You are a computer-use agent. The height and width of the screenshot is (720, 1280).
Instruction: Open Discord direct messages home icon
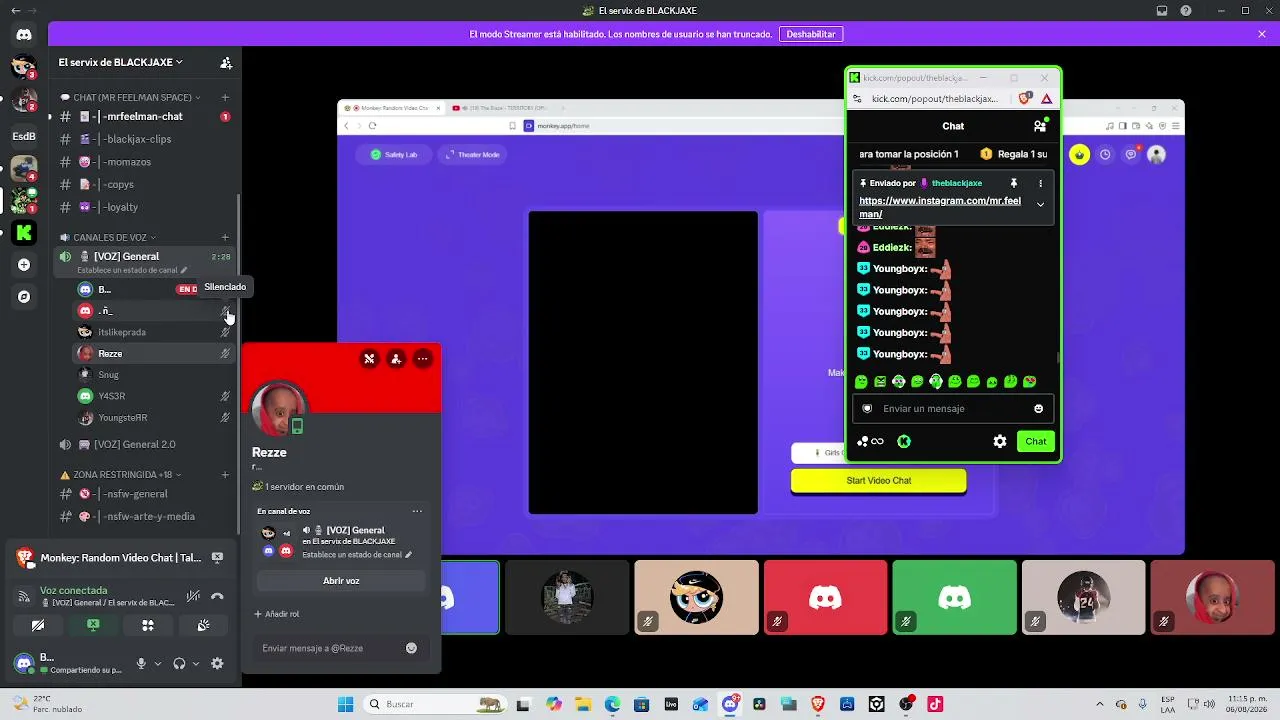click(x=24, y=34)
